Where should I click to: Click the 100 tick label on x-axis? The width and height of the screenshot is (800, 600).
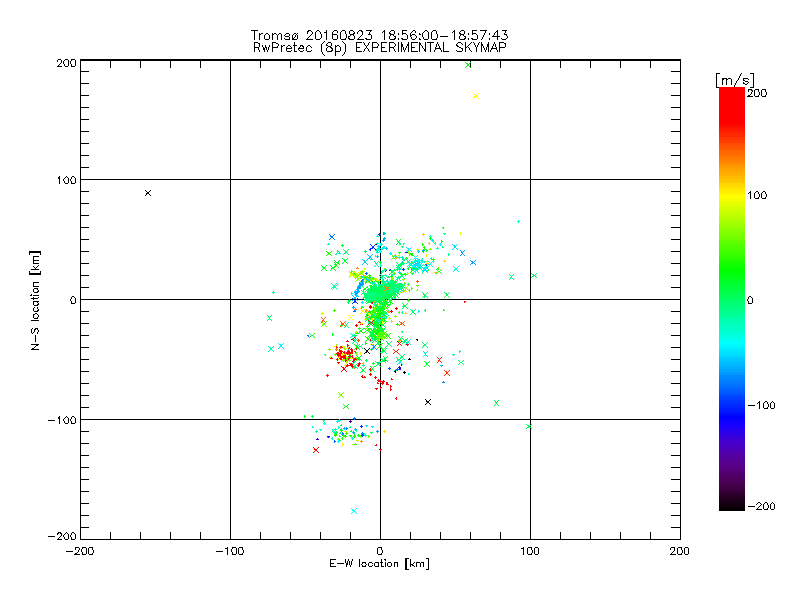click(530, 551)
